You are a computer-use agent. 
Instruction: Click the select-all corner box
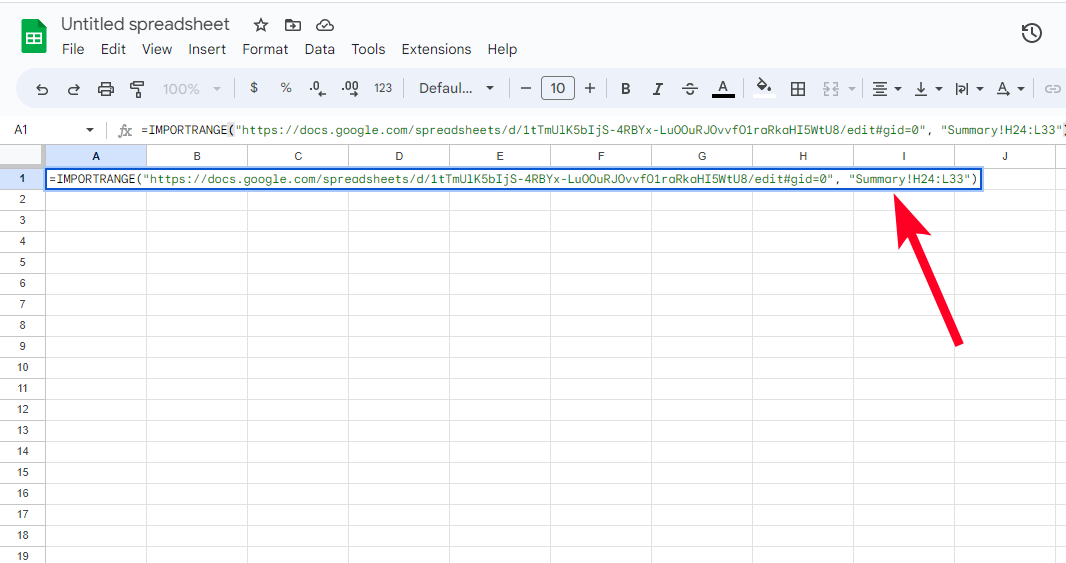point(22,156)
